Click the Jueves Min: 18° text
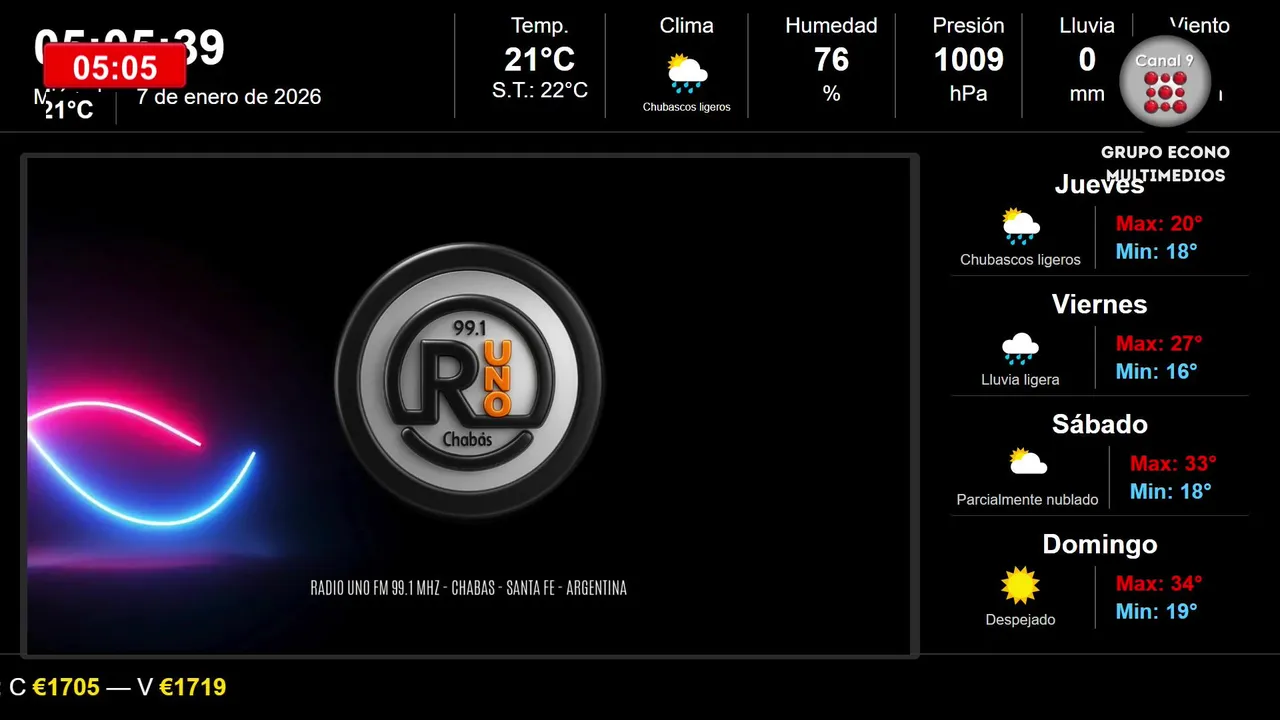The image size is (1280, 720). 1156,252
